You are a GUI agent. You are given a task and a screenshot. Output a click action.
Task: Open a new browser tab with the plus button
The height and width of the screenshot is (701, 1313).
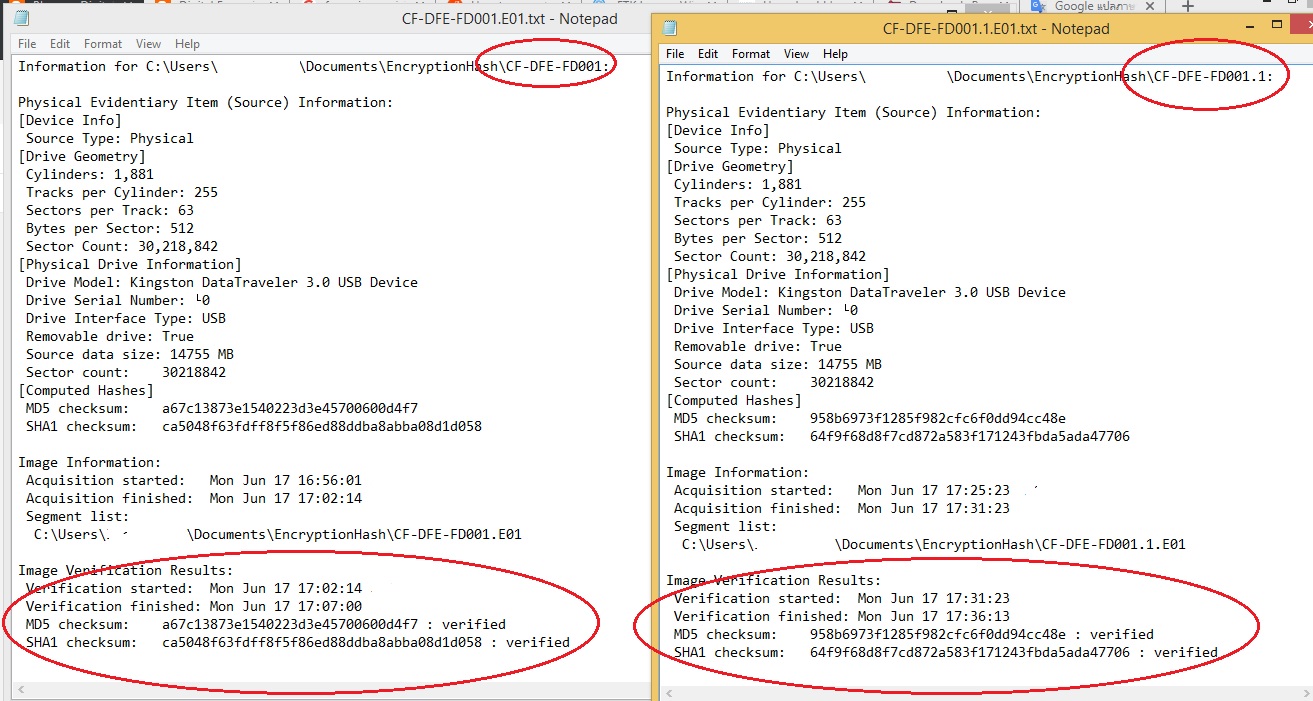[1187, 6]
